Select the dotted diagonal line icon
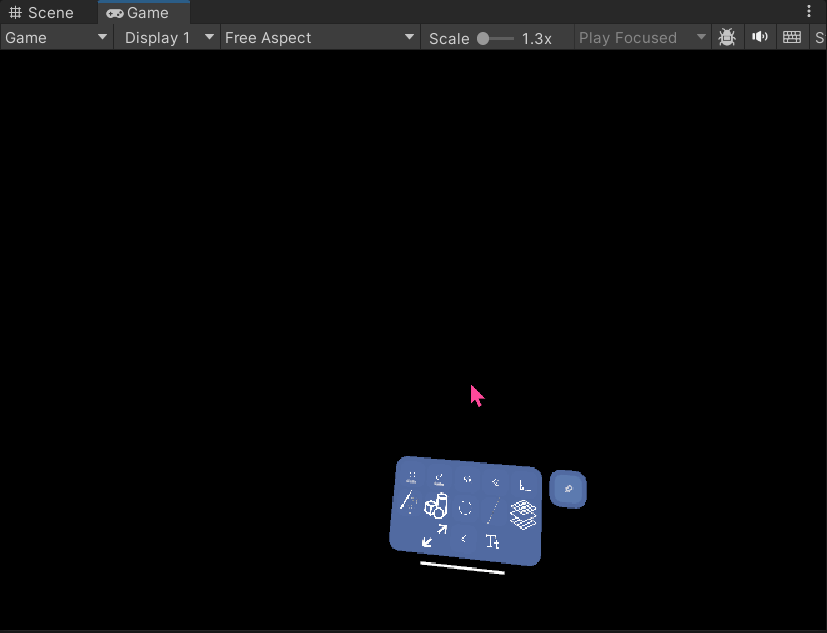Screen dimensions: 827x633 pyautogui.click(x=493, y=511)
